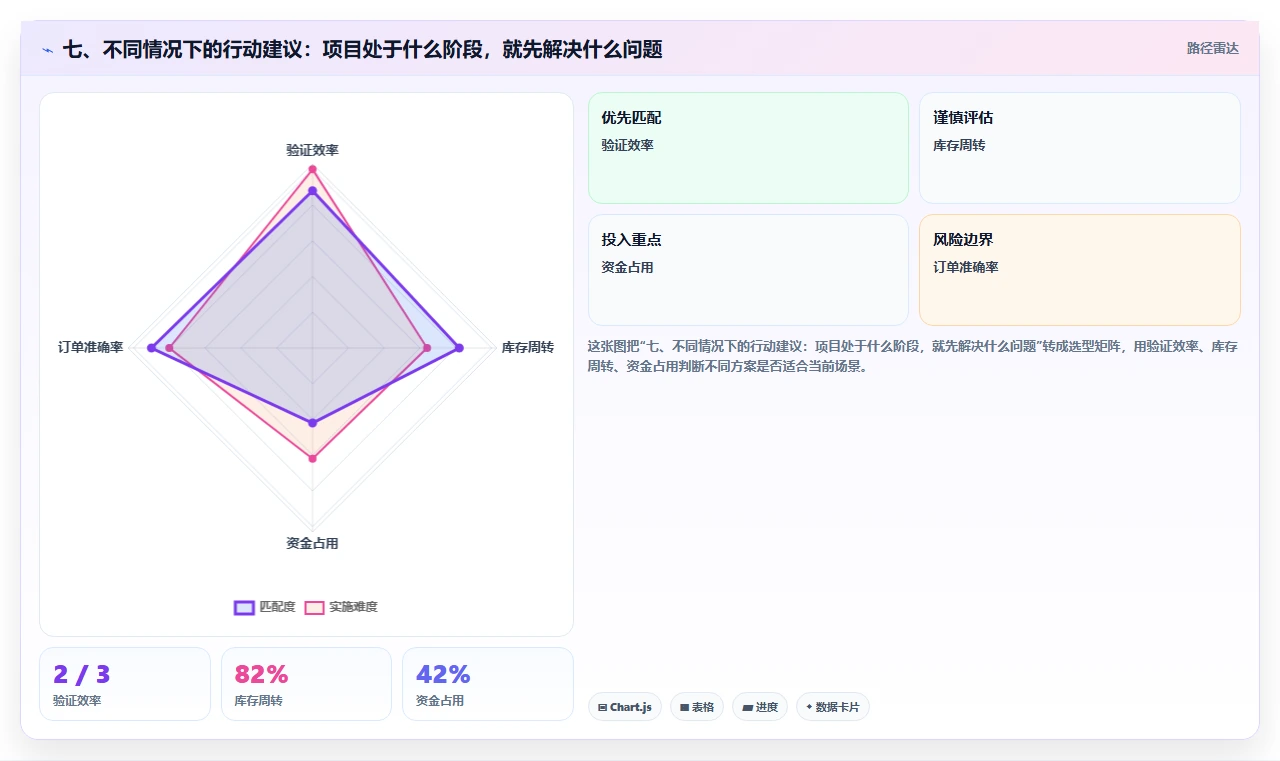Click the 数据卡片 tag chip
This screenshot has width=1280, height=761.
click(832, 707)
